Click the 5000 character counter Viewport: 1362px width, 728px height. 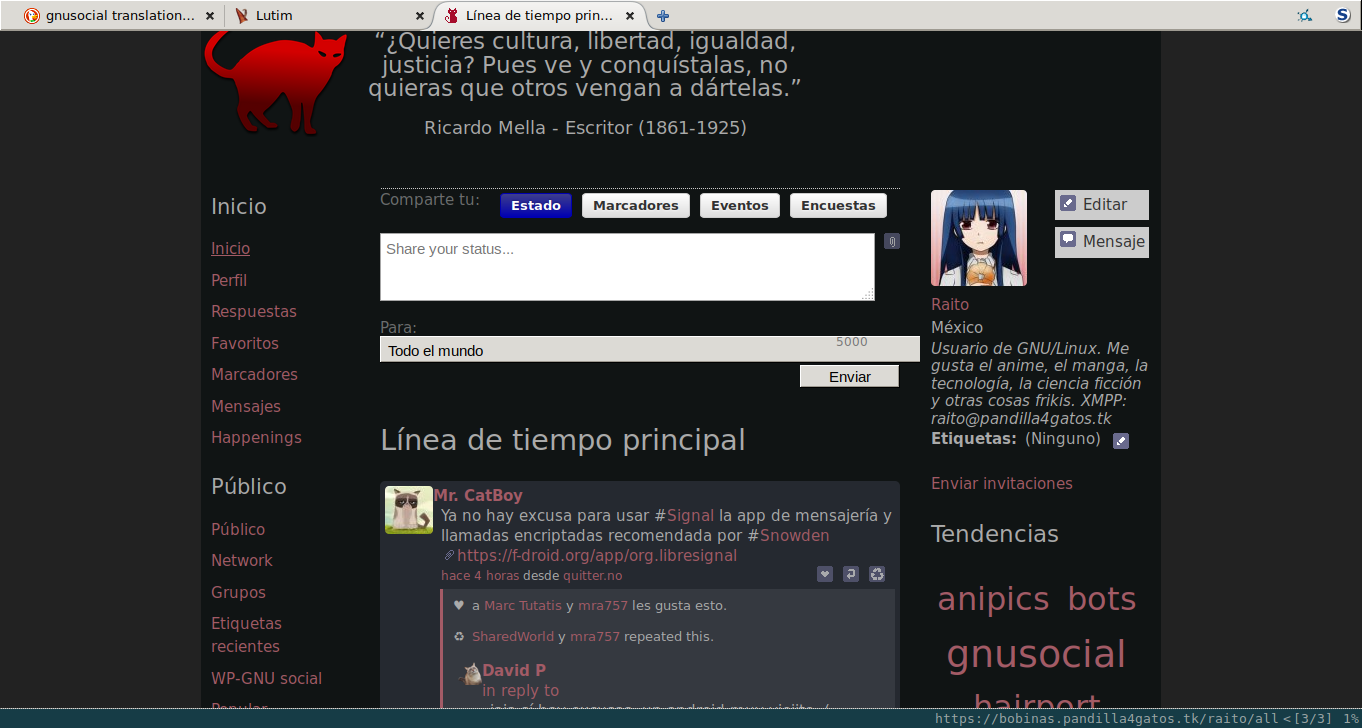pos(852,342)
